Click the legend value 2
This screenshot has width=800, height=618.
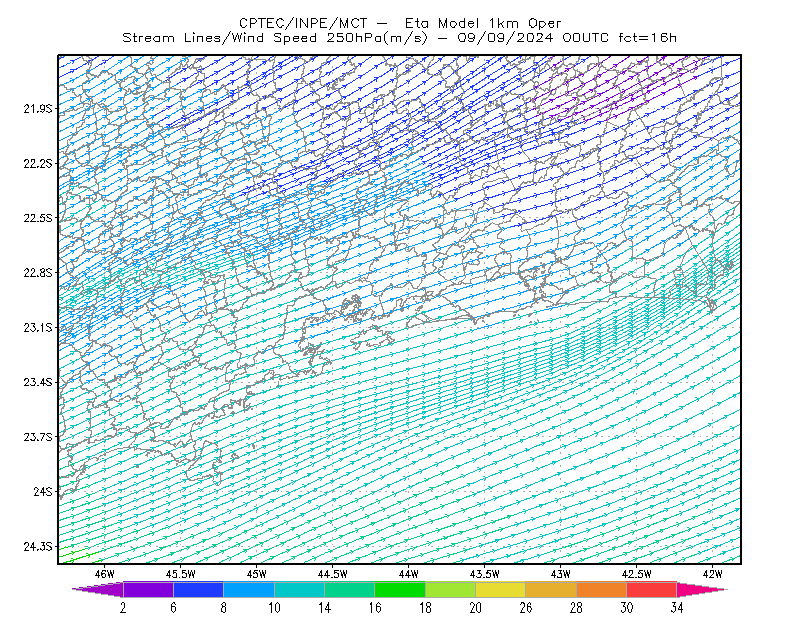pyautogui.click(x=123, y=608)
